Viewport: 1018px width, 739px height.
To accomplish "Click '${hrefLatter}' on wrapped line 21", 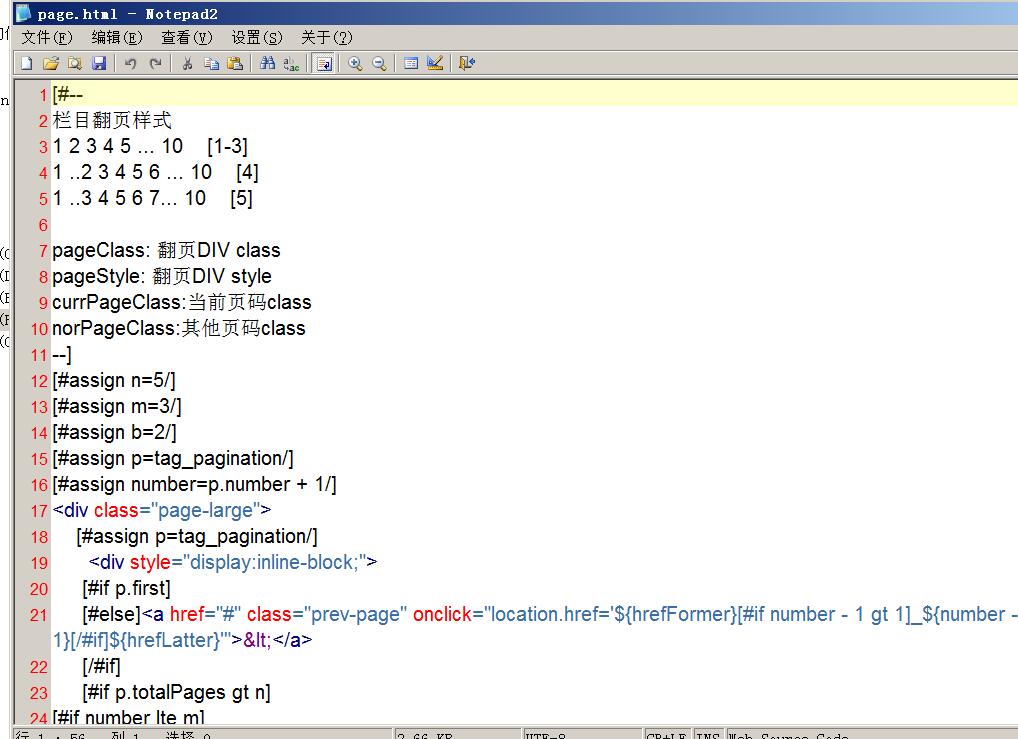I will 166,640.
